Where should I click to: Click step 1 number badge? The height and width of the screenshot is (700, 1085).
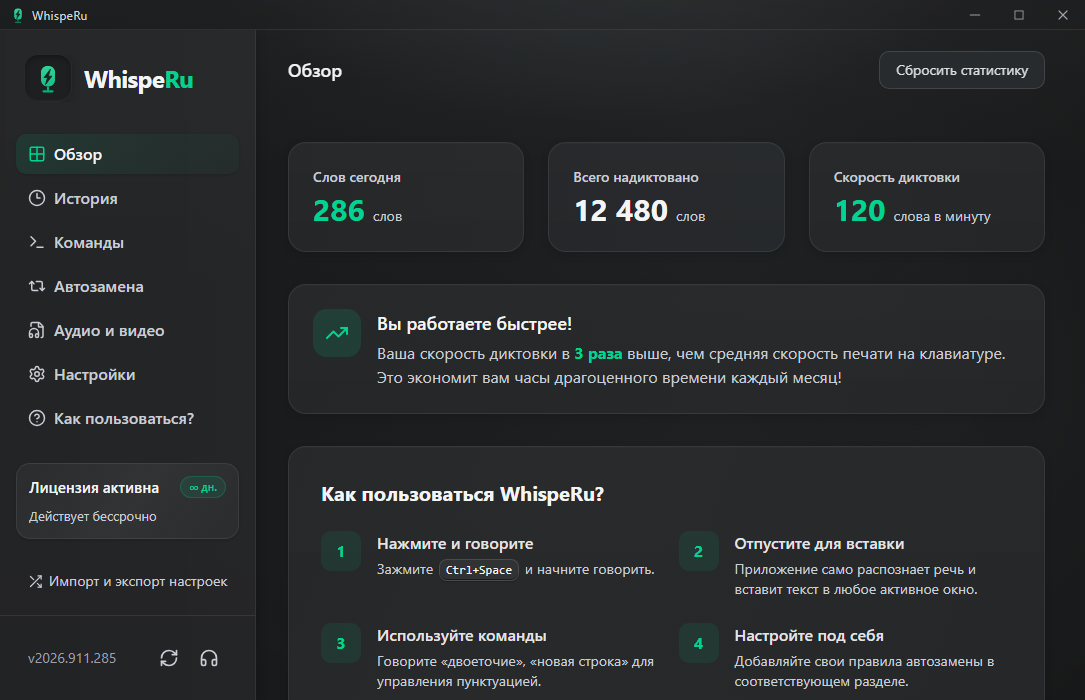point(340,551)
